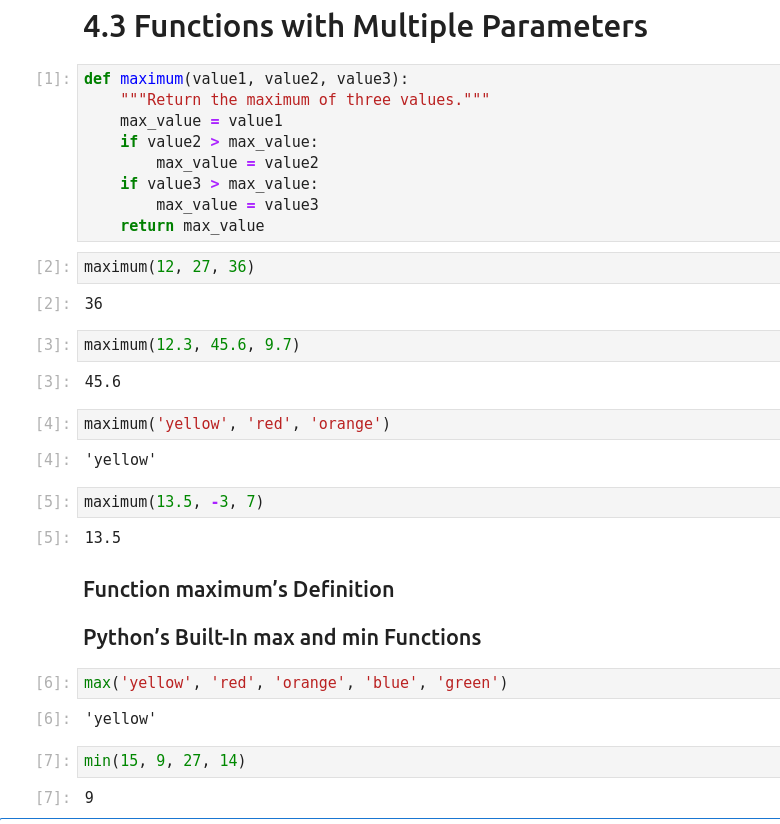This screenshot has width=780, height=824.
Task: Select the 'yellow' output under the max call
Action: click(x=120, y=719)
